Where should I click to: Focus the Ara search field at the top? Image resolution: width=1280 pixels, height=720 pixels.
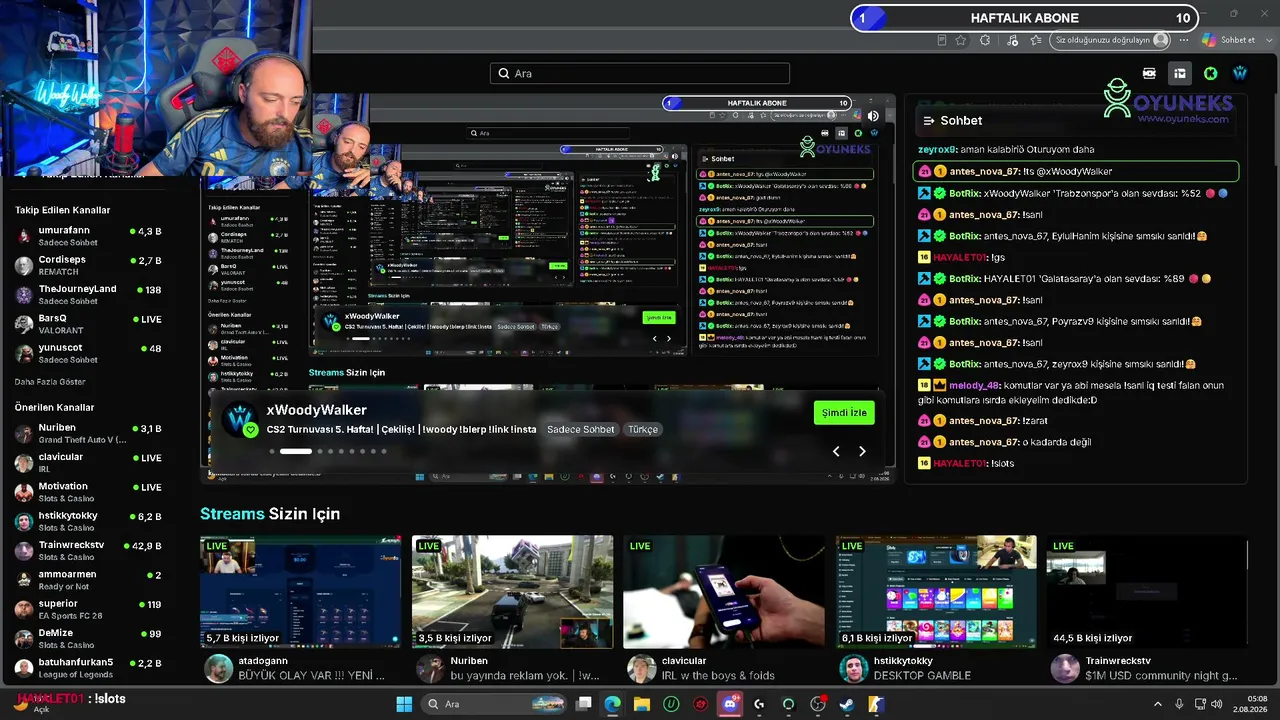(x=640, y=73)
